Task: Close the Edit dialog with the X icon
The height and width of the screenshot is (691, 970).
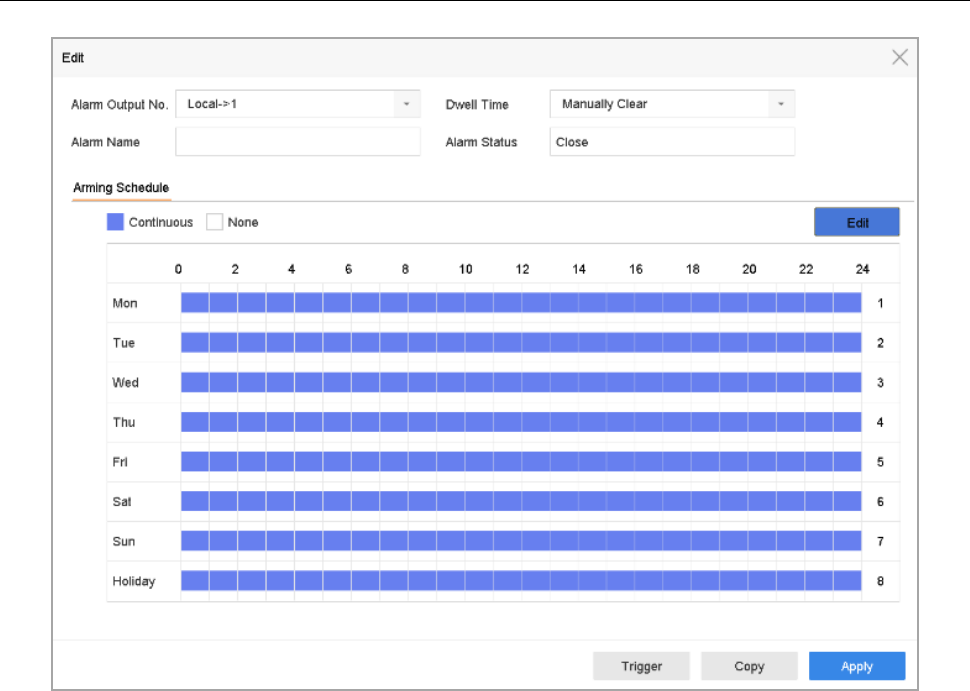Action: pyautogui.click(x=899, y=58)
